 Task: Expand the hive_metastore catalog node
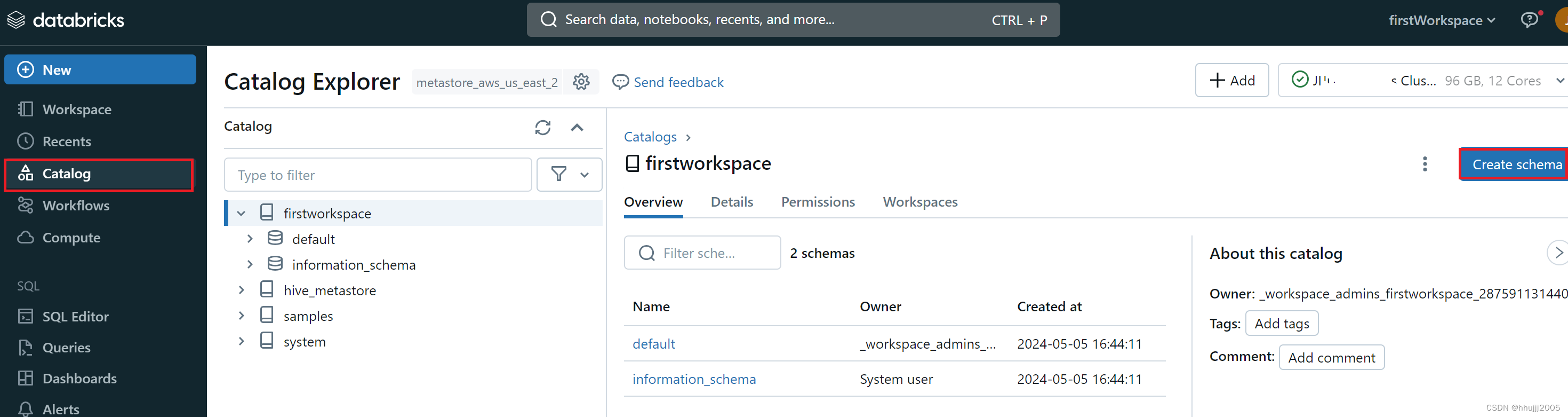[x=241, y=290]
